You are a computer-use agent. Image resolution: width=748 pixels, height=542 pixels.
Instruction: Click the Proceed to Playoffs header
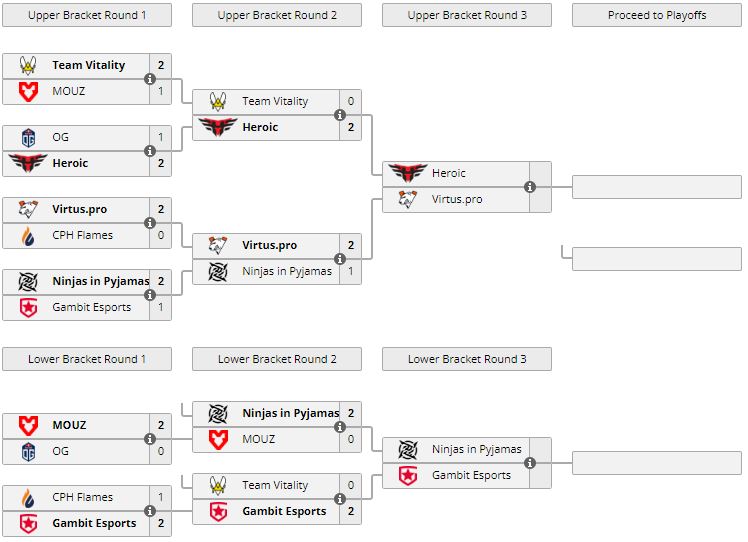tap(657, 15)
